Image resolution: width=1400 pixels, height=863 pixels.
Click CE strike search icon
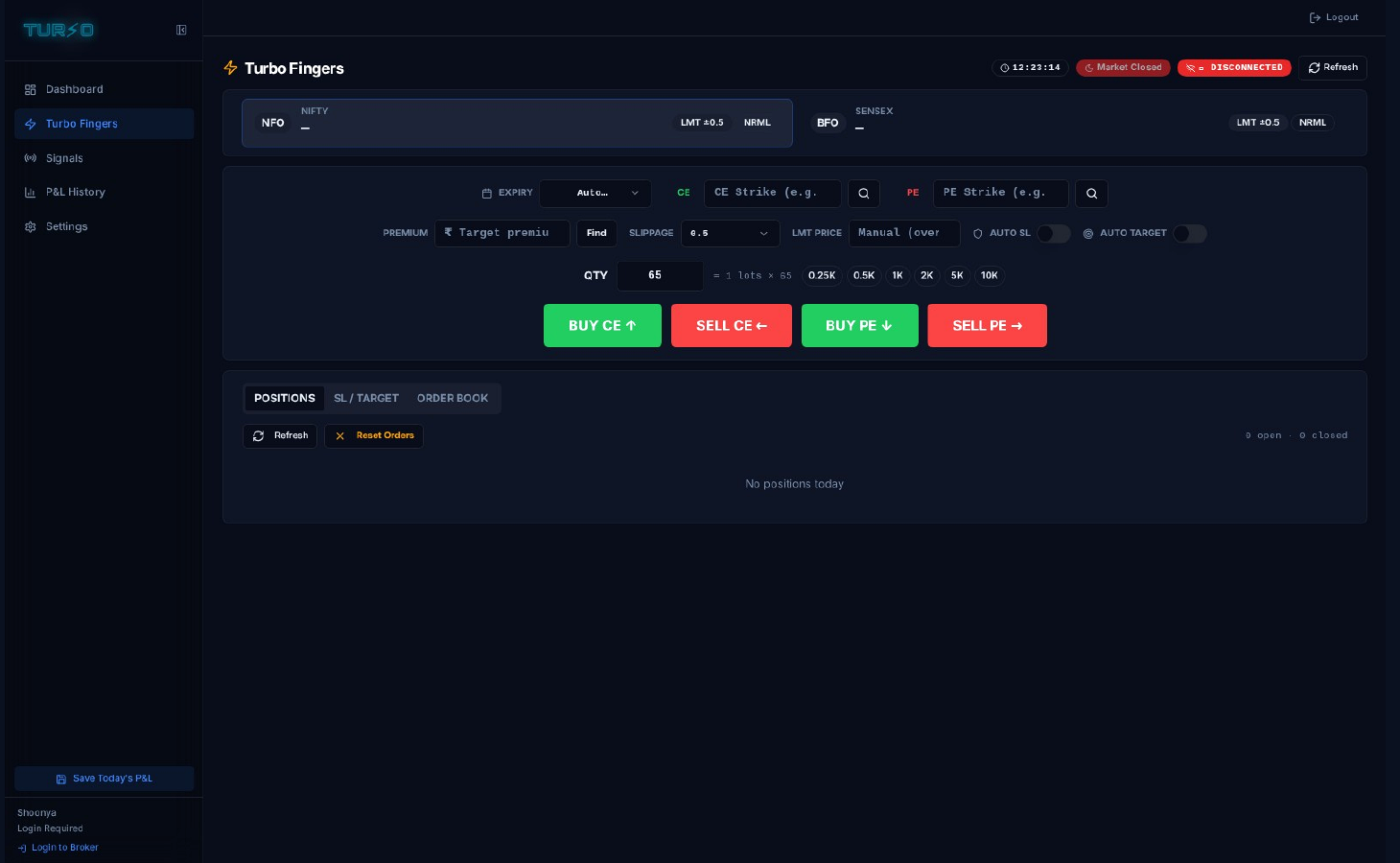click(864, 194)
